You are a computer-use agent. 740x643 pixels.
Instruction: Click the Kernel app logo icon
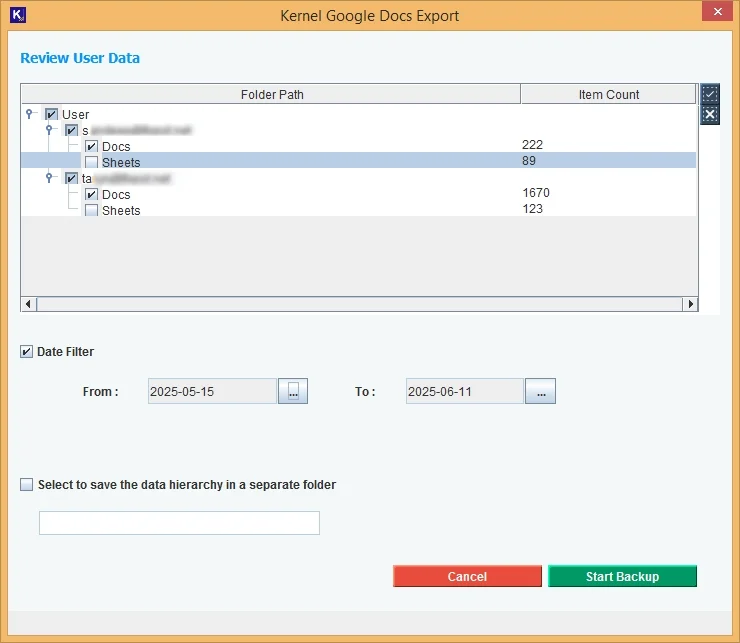pos(17,15)
